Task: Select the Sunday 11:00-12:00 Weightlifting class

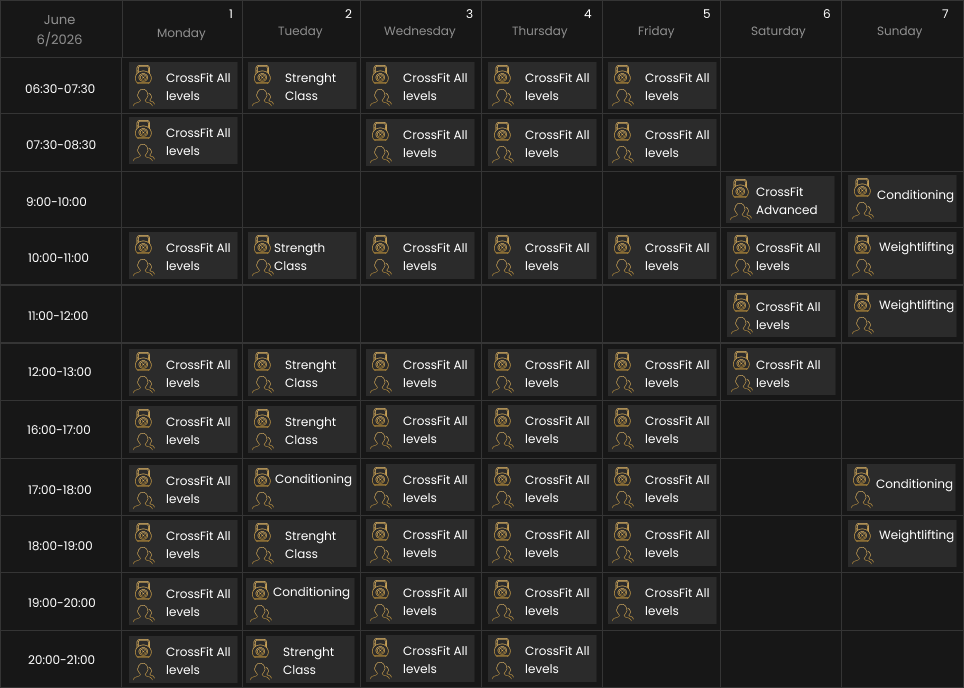Action: 902,314
